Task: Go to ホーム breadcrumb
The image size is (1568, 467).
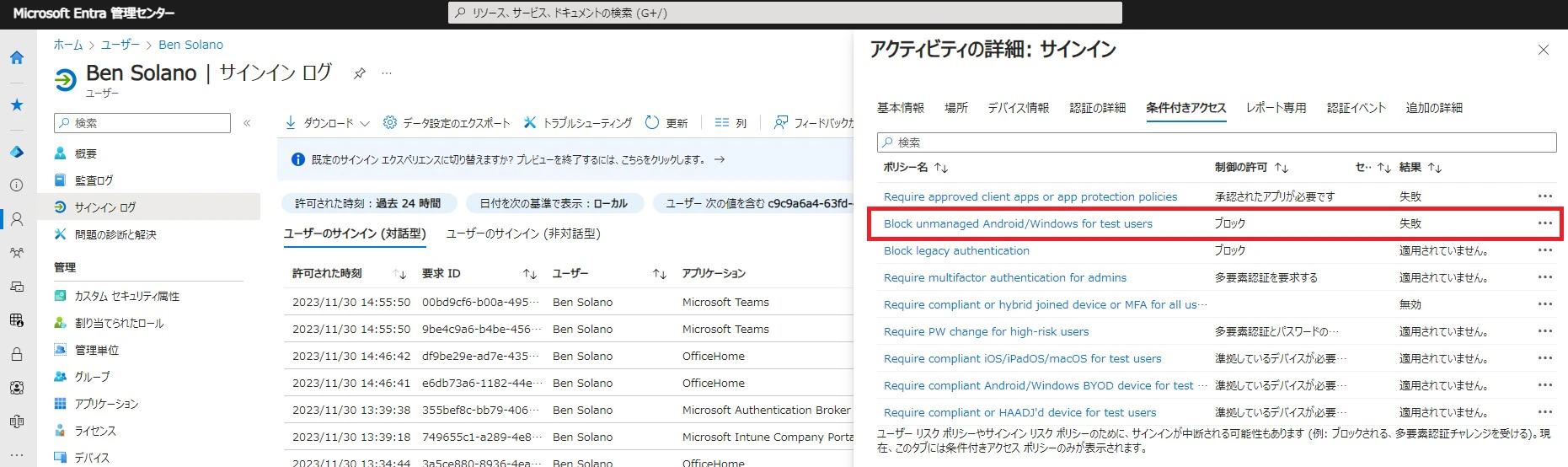Action: (x=68, y=45)
